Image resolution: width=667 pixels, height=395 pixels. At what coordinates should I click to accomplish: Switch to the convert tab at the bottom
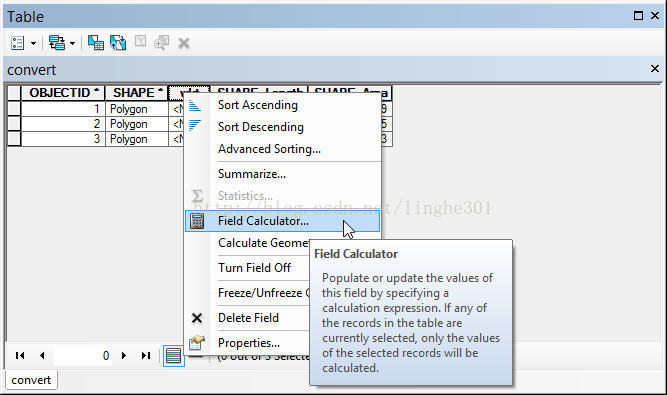pyautogui.click(x=31, y=380)
